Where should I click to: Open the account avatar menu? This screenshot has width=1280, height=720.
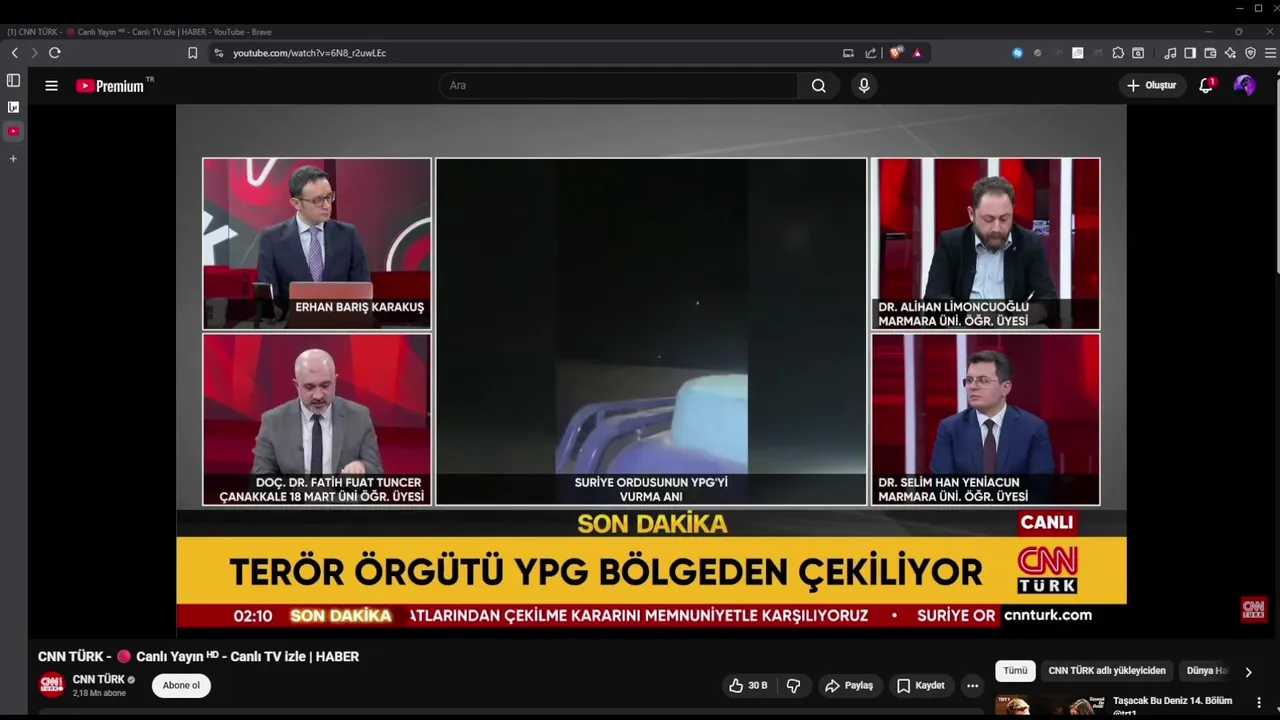[x=1244, y=86]
